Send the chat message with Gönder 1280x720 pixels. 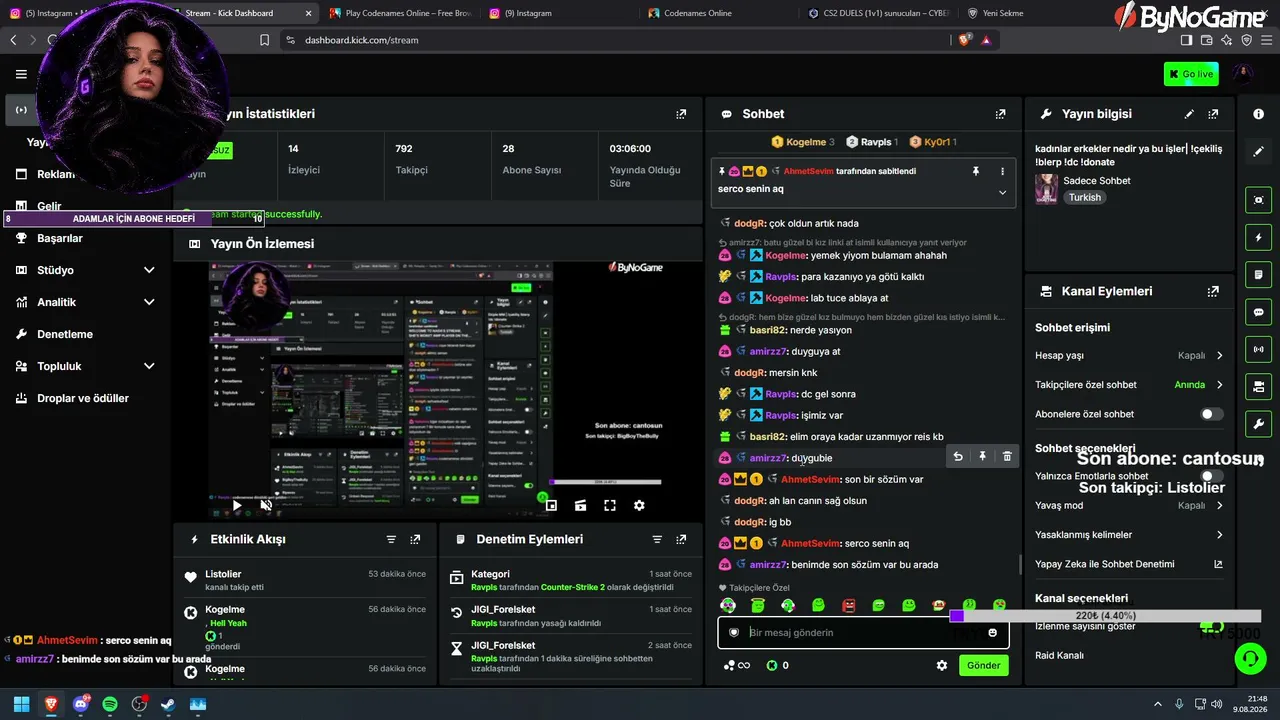point(983,665)
